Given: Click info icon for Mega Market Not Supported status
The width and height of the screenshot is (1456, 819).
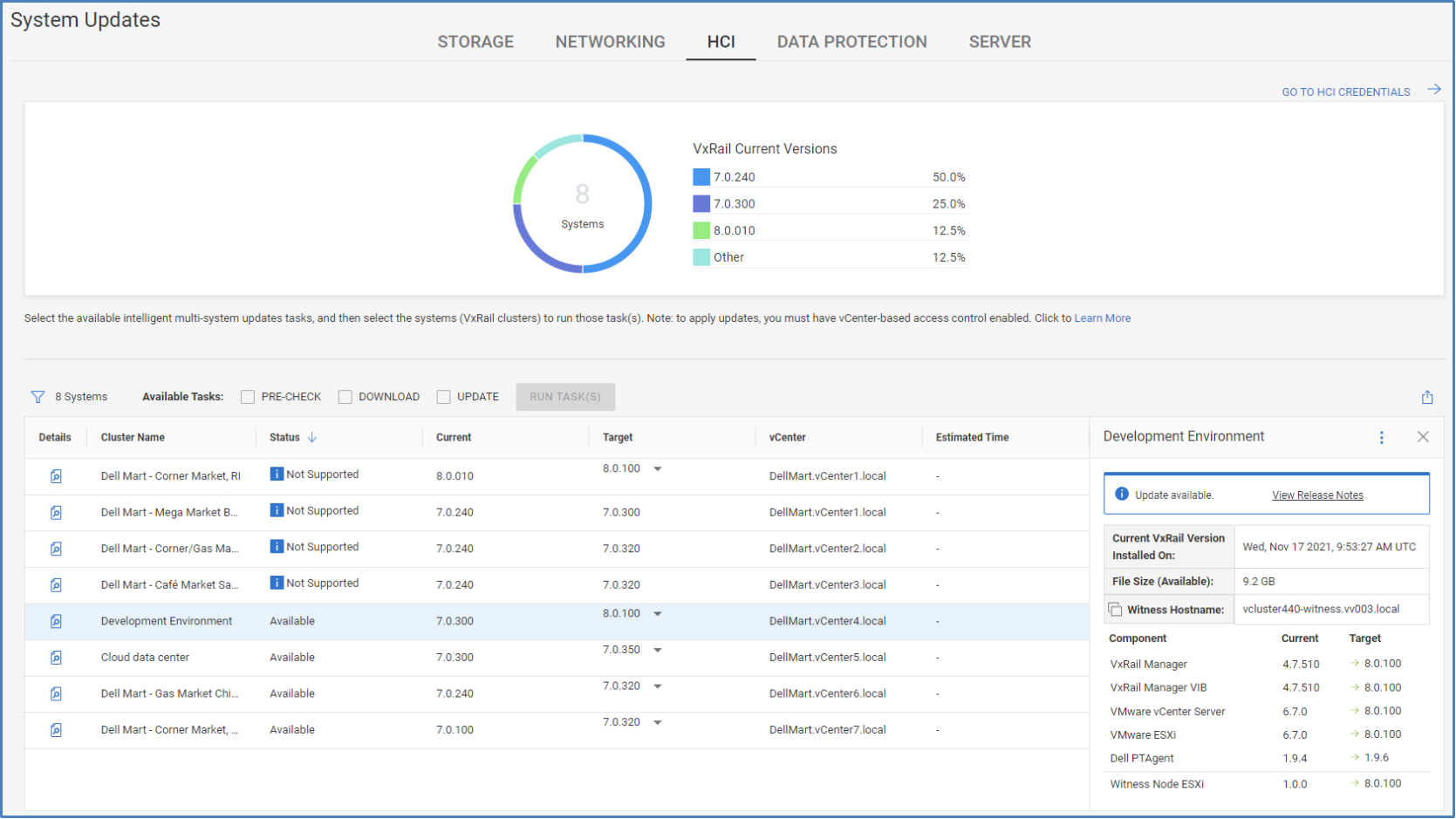Looking at the screenshot, I should pos(277,510).
